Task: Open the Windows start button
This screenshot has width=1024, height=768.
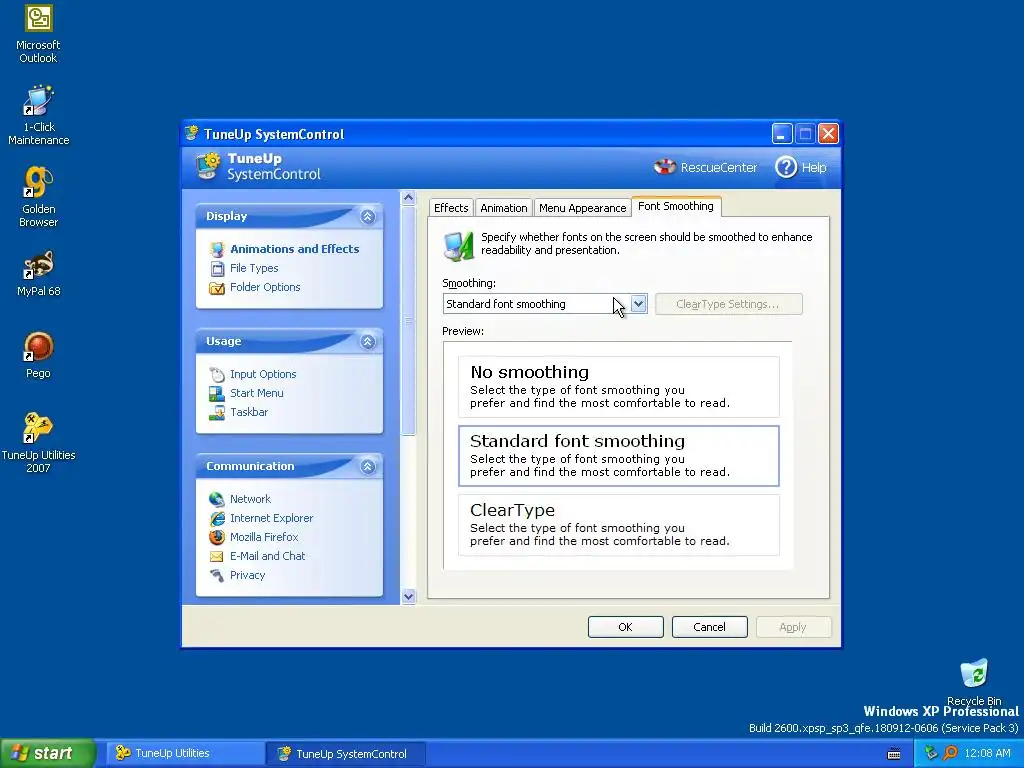Action: point(47,753)
